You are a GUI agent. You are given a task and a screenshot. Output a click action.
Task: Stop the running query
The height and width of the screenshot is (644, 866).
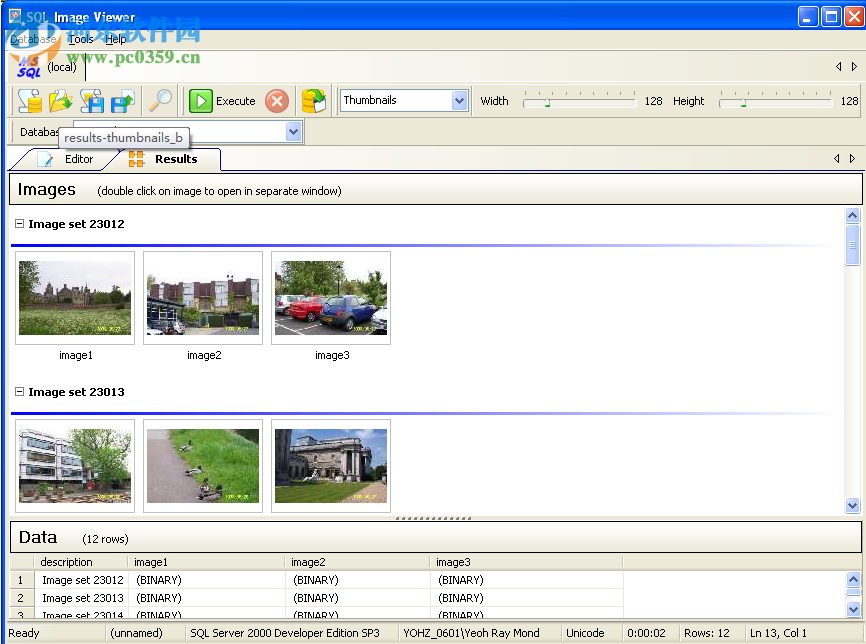click(x=276, y=101)
